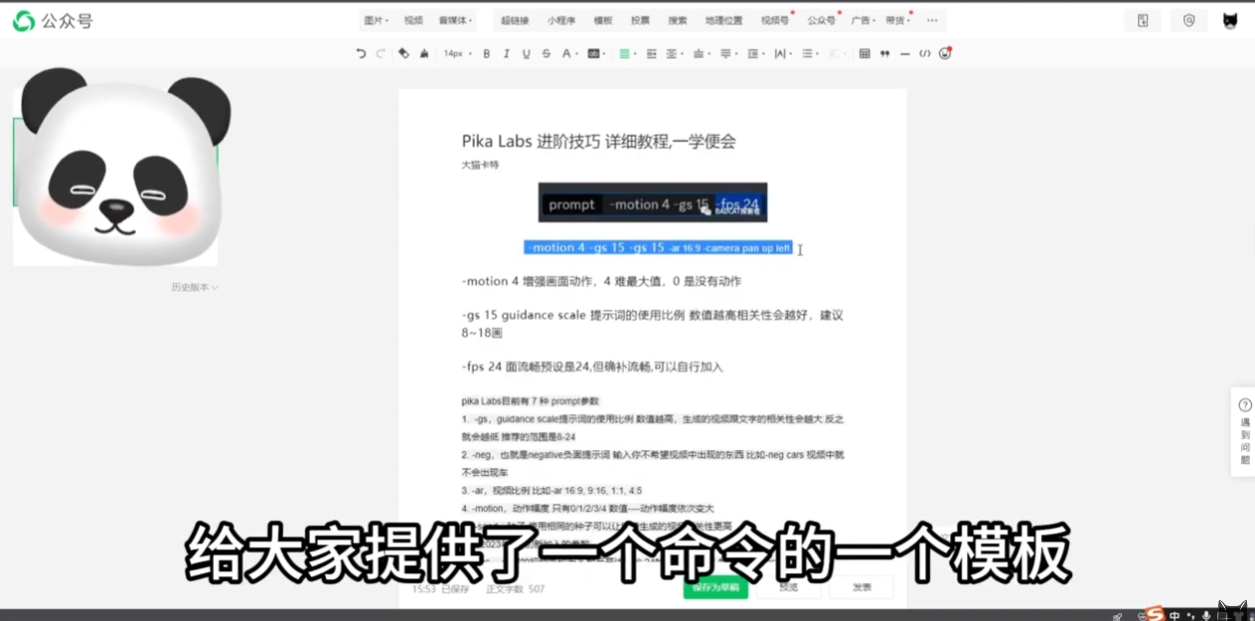1255x621 pixels.
Task: Open the list style dropdown
Action: [x=809, y=54]
